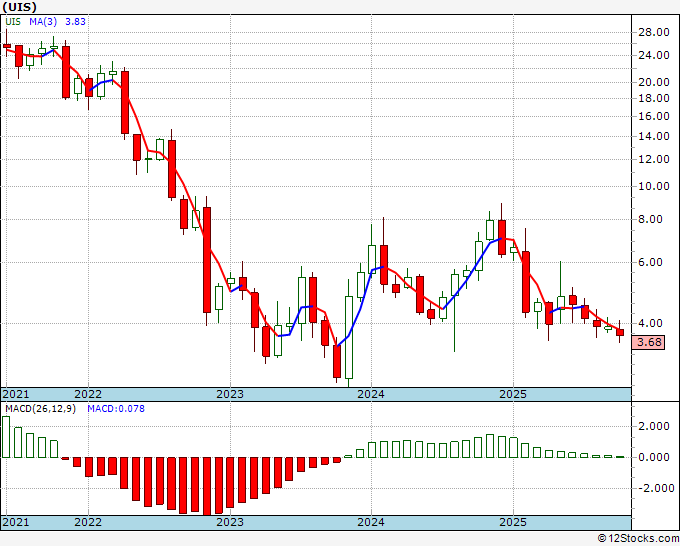
Task: Click the 8.00 price axis label
Action: 650,219
